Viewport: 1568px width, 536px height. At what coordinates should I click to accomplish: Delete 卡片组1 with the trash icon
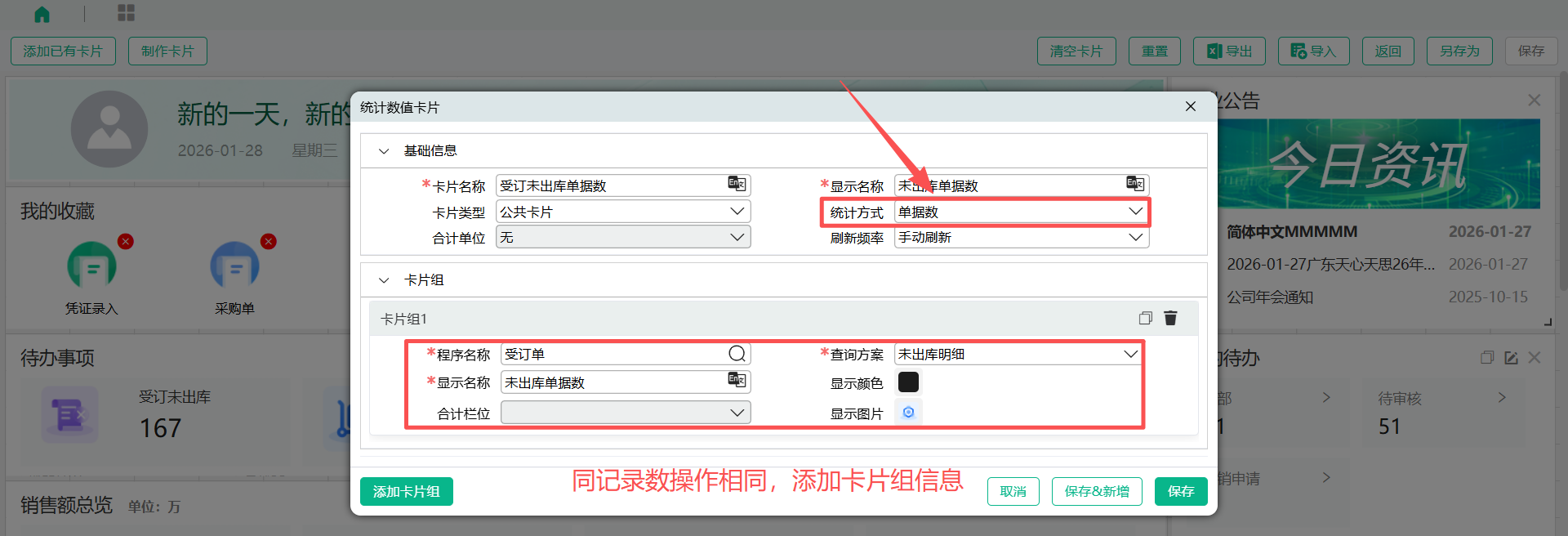[x=1170, y=318]
